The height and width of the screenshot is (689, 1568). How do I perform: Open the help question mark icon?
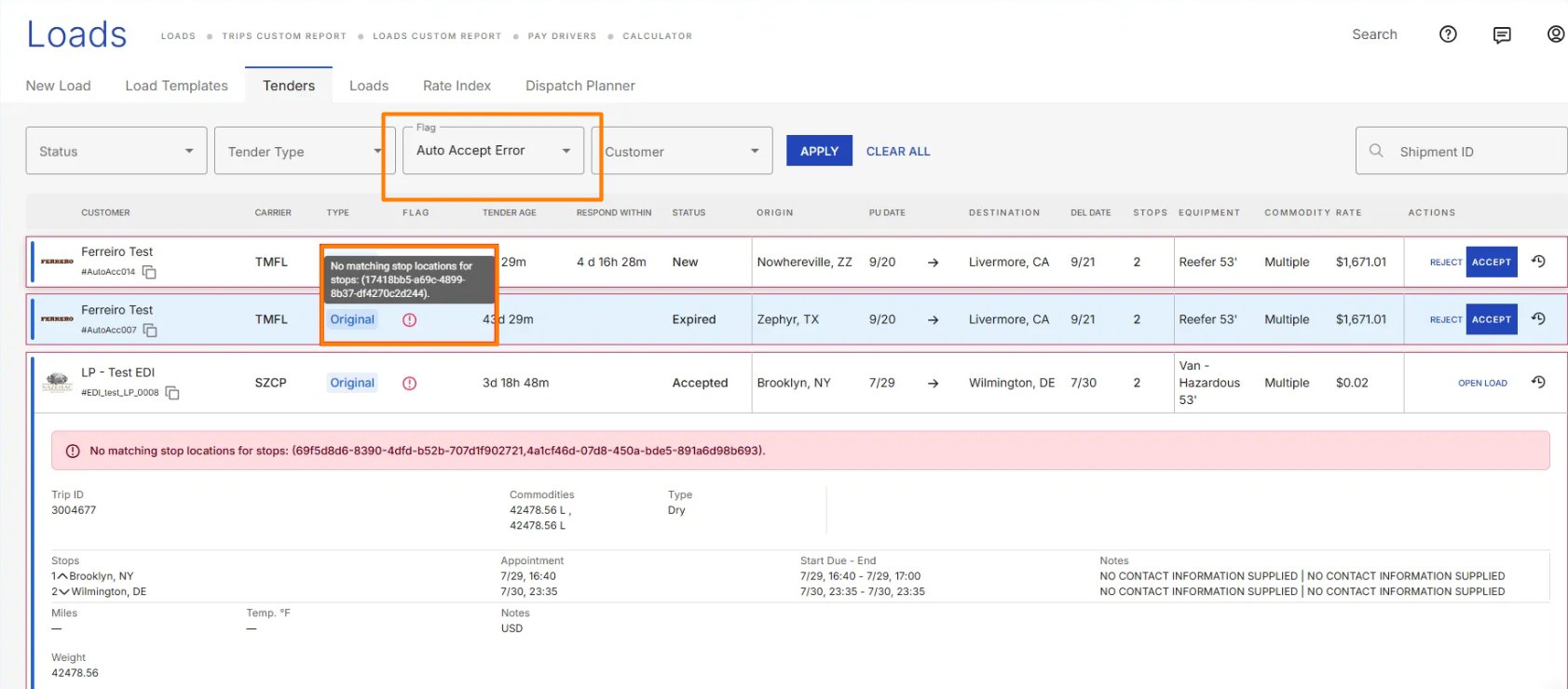pyautogui.click(x=1448, y=34)
